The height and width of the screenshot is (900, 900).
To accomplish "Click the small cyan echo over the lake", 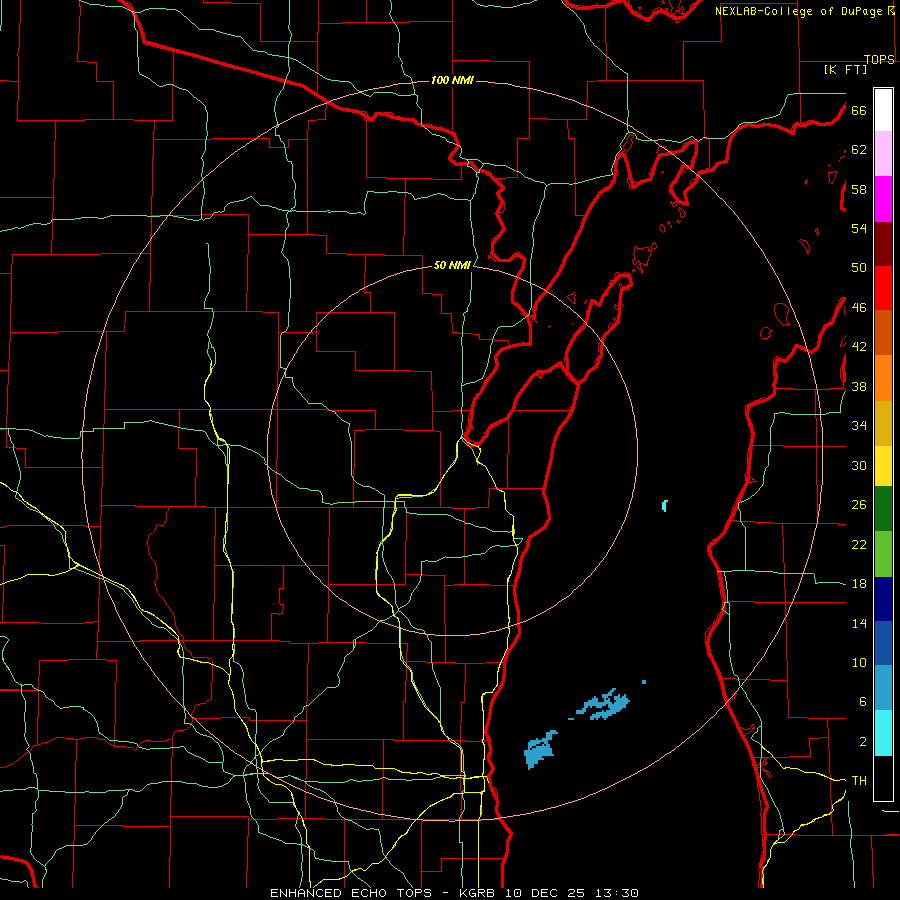I will coord(665,506).
